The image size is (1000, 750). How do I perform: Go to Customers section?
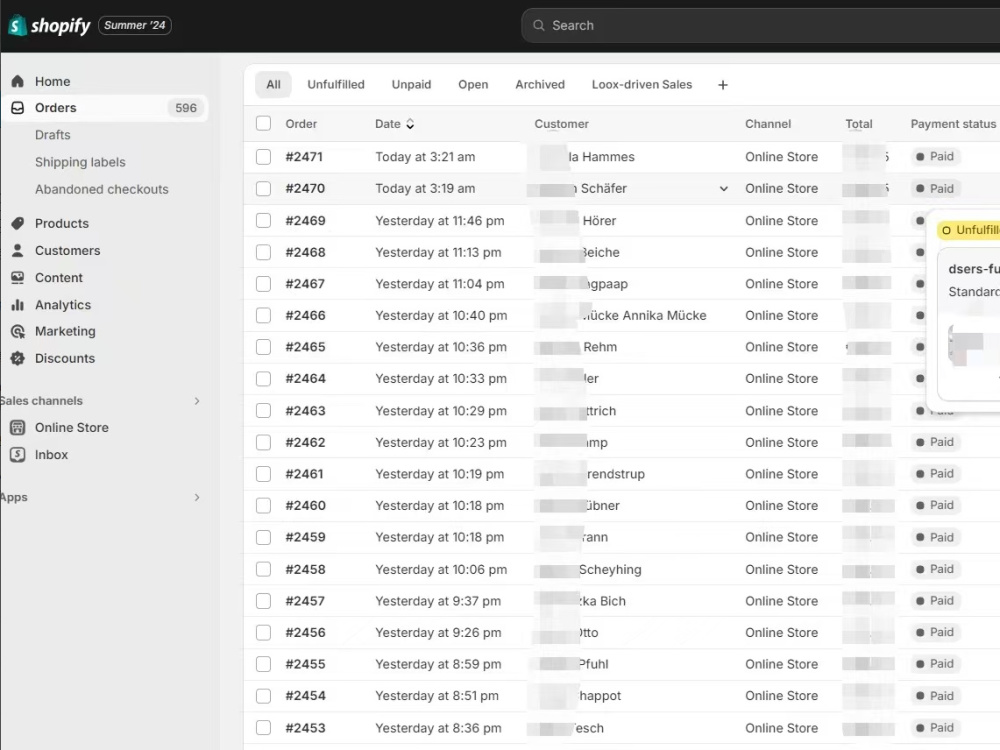click(68, 251)
